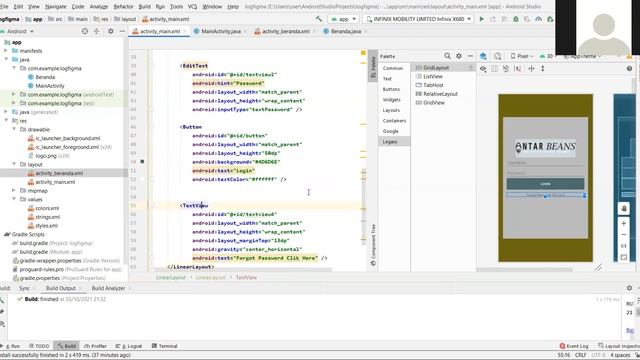This screenshot has width=640, height=360.
Task: Open colors.xml in the project tree
Action: point(47,208)
